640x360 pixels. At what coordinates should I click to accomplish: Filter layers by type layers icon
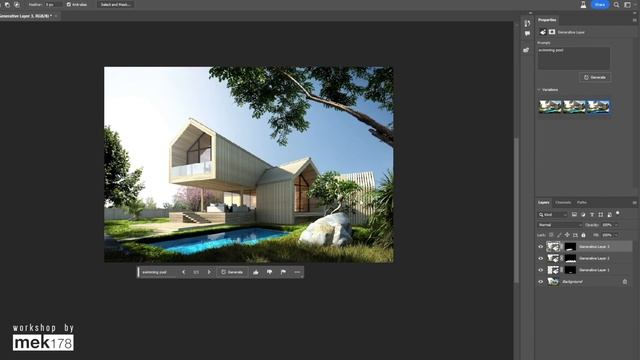point(592,214)
